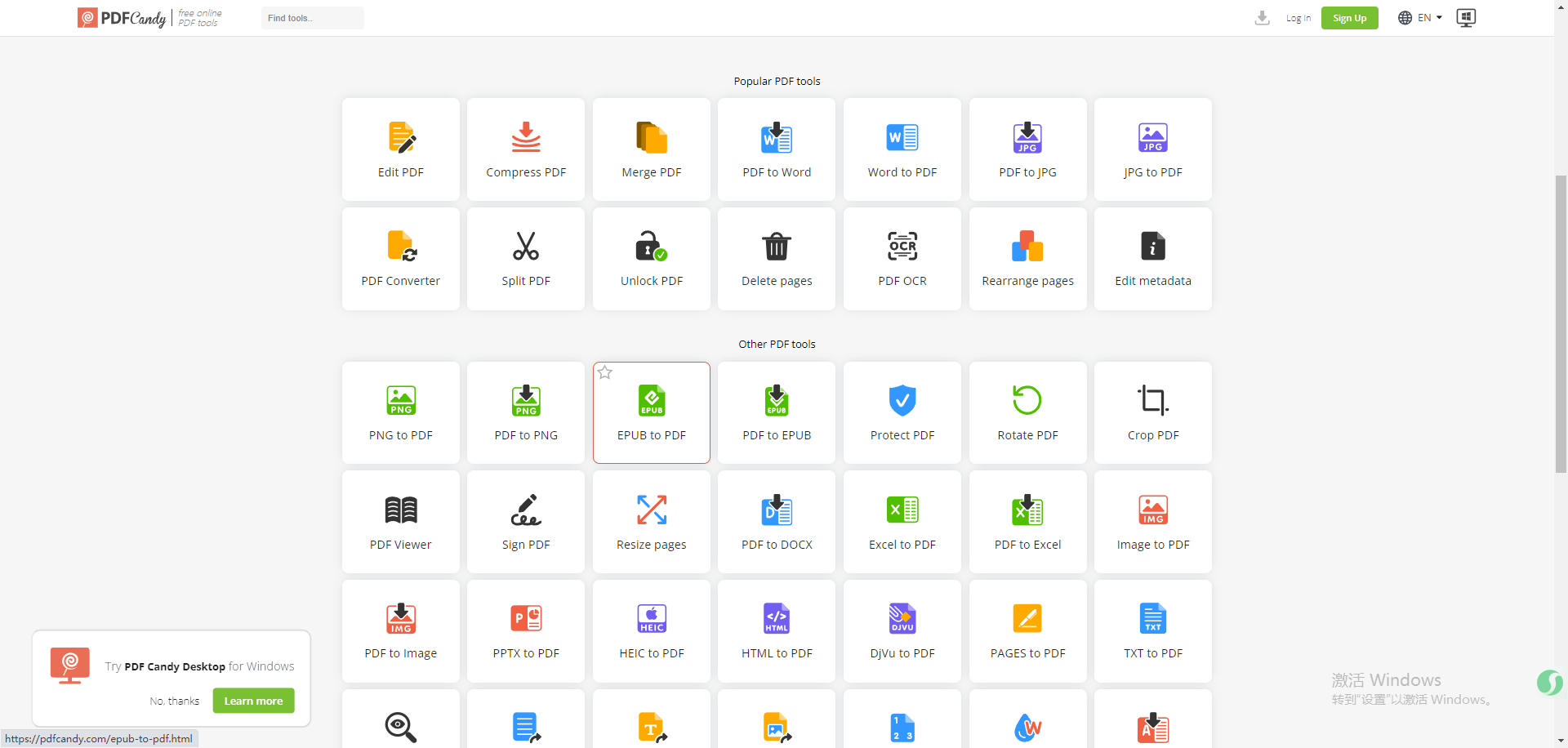Open the PDF to Excel converter
Screen dimensions: 1568x748
click(x=1027, y=522)
